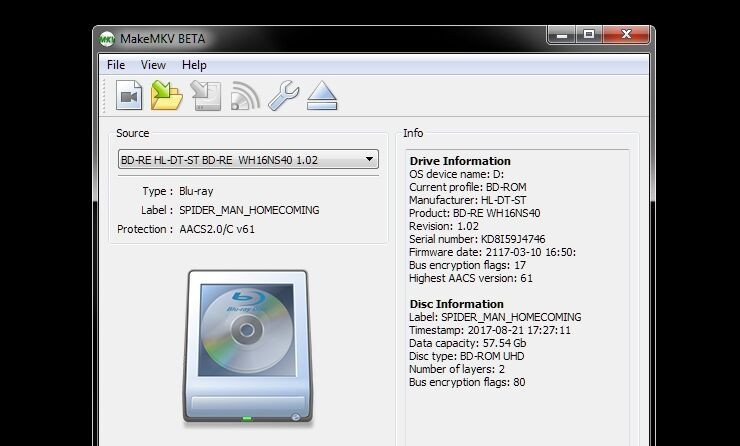Click the MakeMKV title bar logo icon
Screen dimensions: 740x446
(107, 39)
